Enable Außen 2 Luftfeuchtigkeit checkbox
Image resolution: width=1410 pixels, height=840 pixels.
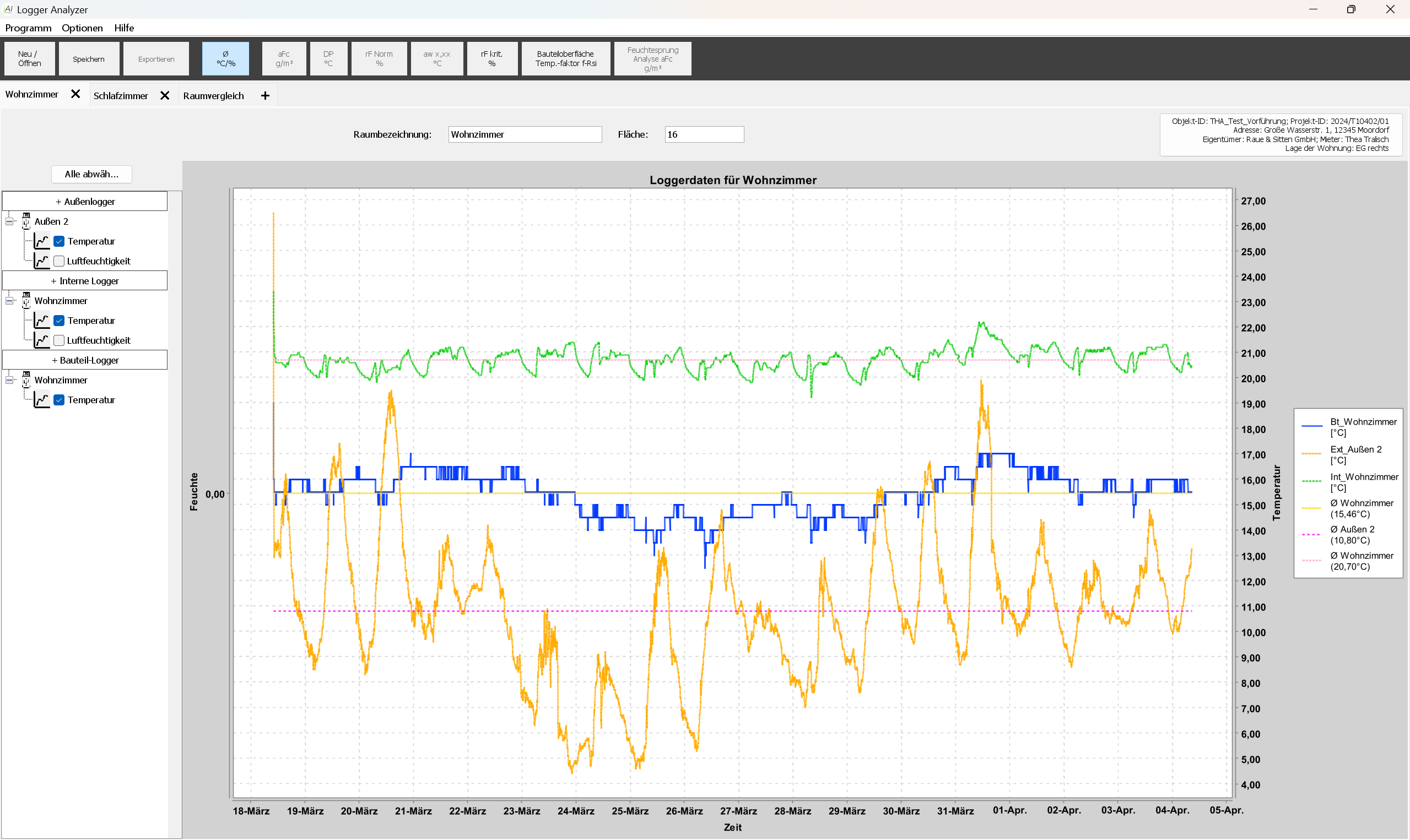(59, 261)
